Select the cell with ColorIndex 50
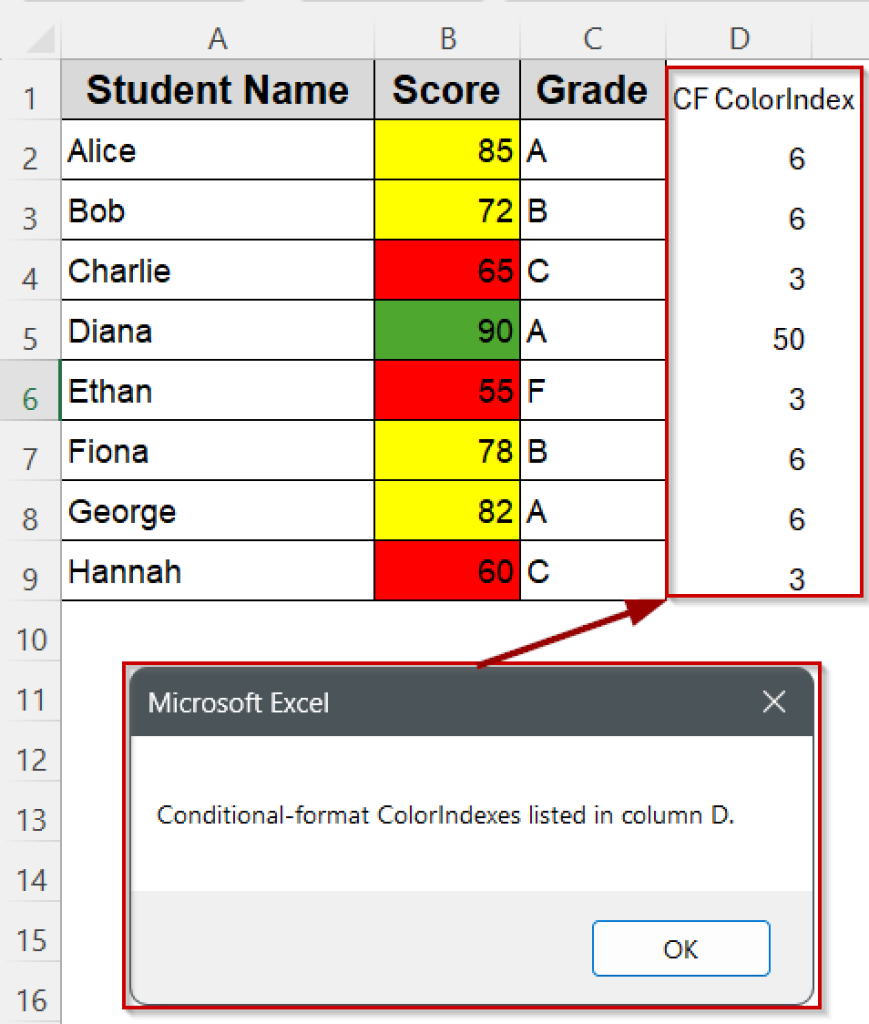 coord(763,339)
